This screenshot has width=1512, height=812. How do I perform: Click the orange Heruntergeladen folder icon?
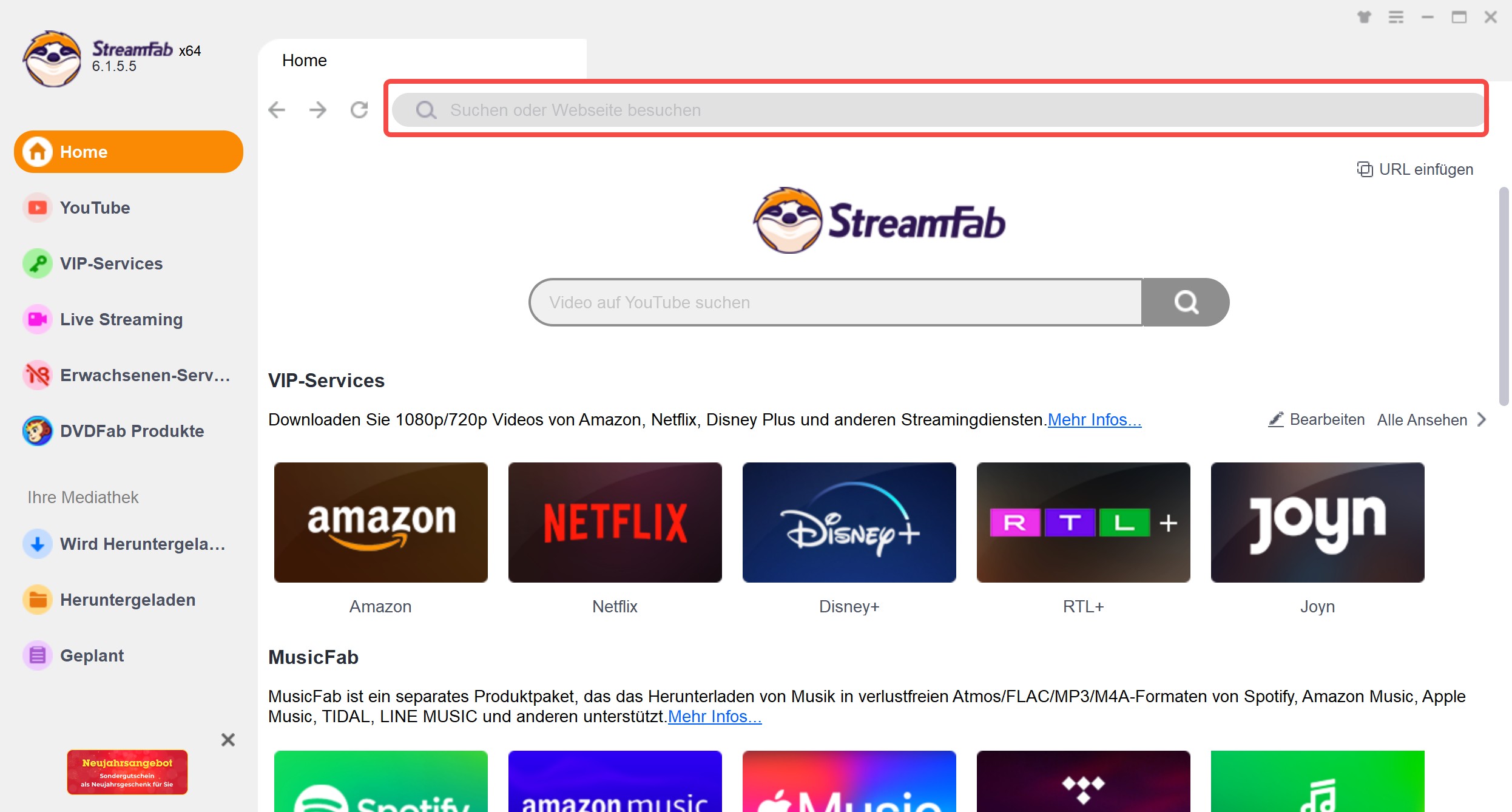pyautogui.click(x=38, y=600)
